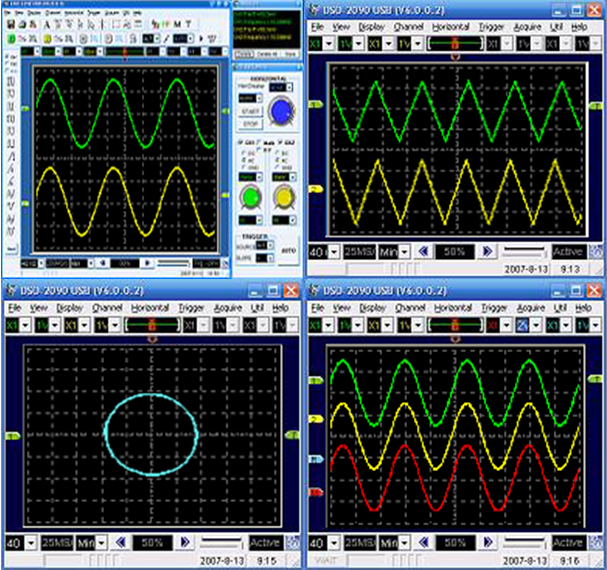
Task: Select DC coupling for CH2 in the control panel
Action: click(x=277, y=153)
